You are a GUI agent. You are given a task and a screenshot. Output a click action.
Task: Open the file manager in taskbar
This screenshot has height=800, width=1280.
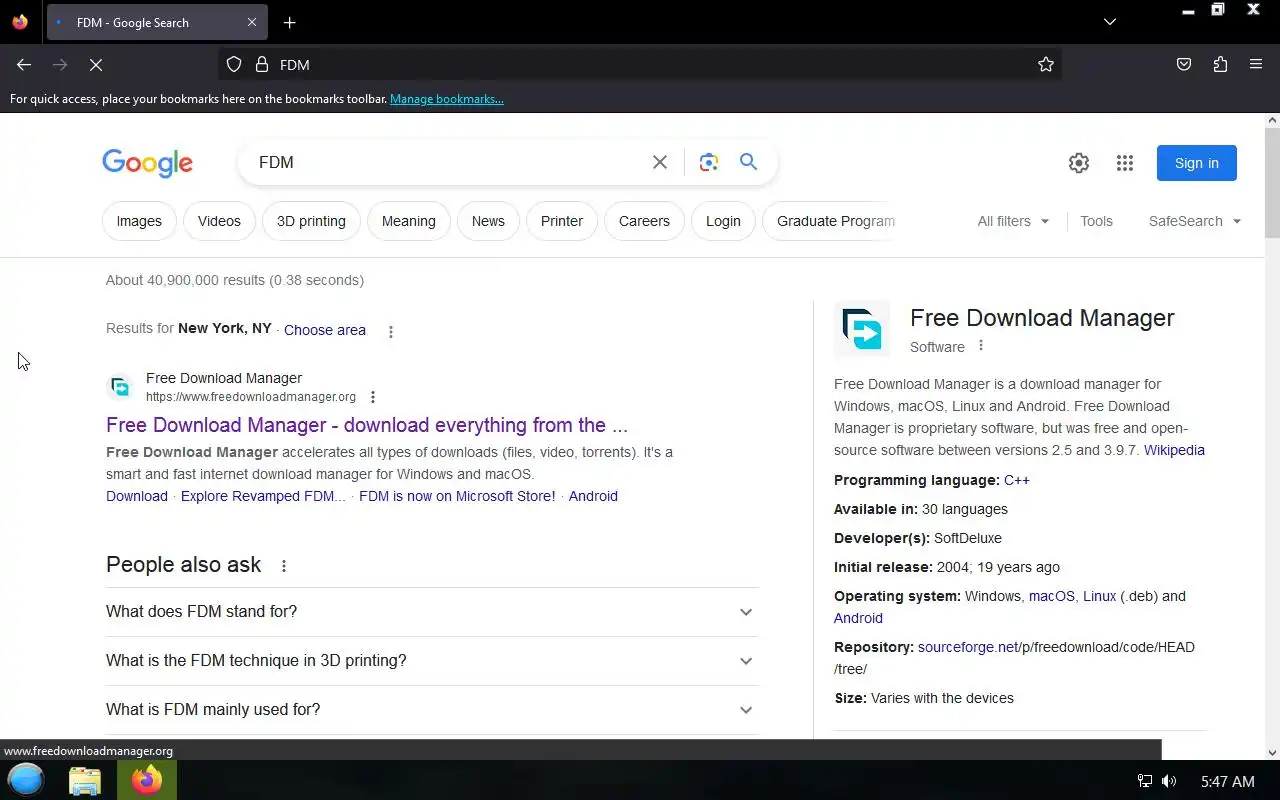[x=85, y=780]
